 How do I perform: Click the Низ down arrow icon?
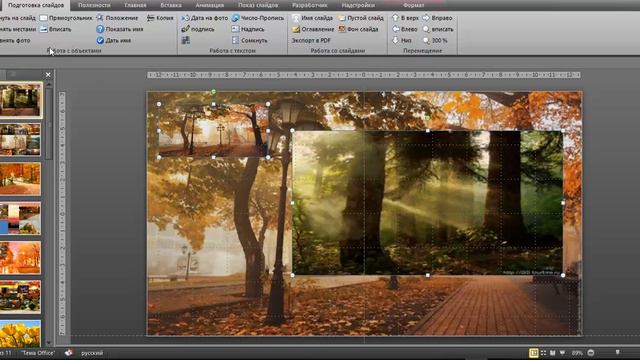coord(395,40)
